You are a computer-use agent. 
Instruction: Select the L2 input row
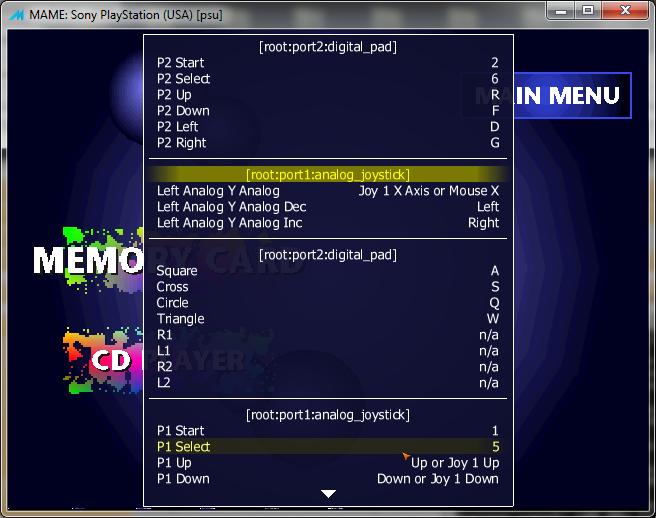click(328, 383)
